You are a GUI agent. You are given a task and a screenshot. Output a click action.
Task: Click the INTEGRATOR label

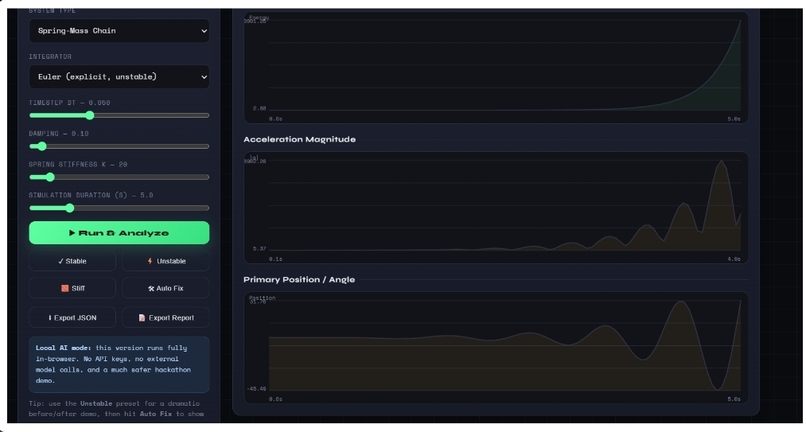point(50,57)
